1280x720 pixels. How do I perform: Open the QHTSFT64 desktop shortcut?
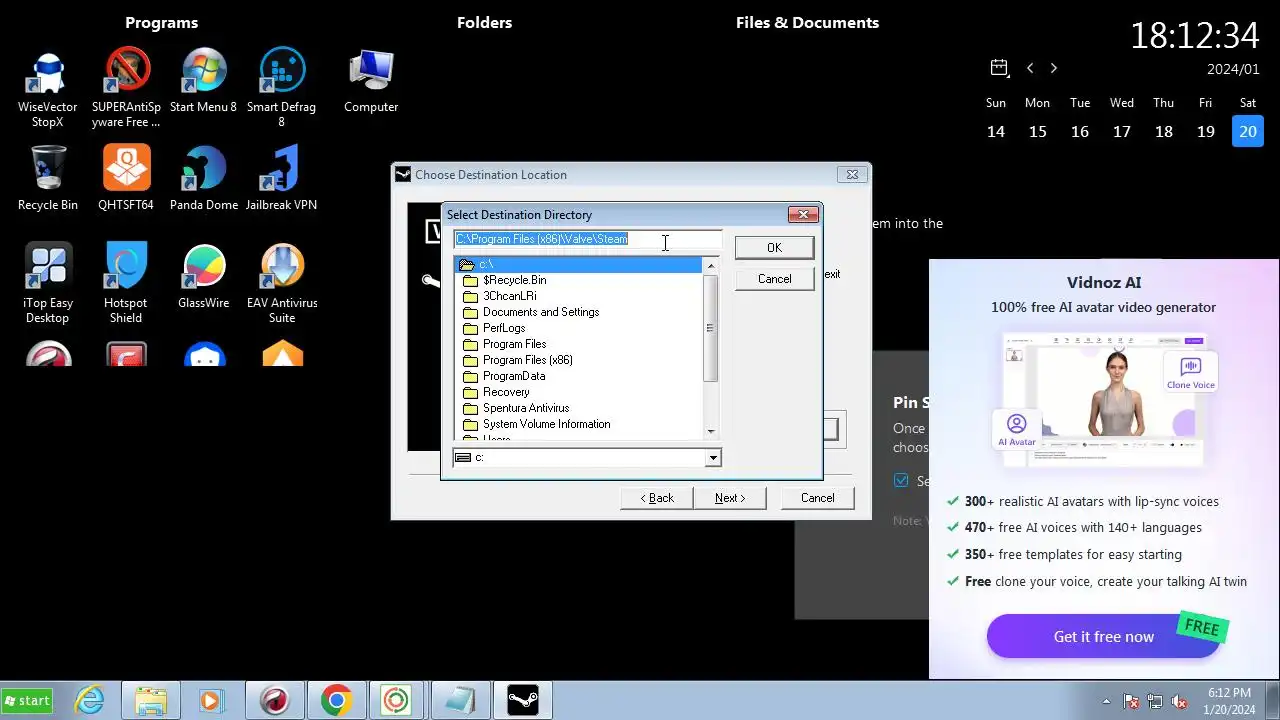(126, 178)
